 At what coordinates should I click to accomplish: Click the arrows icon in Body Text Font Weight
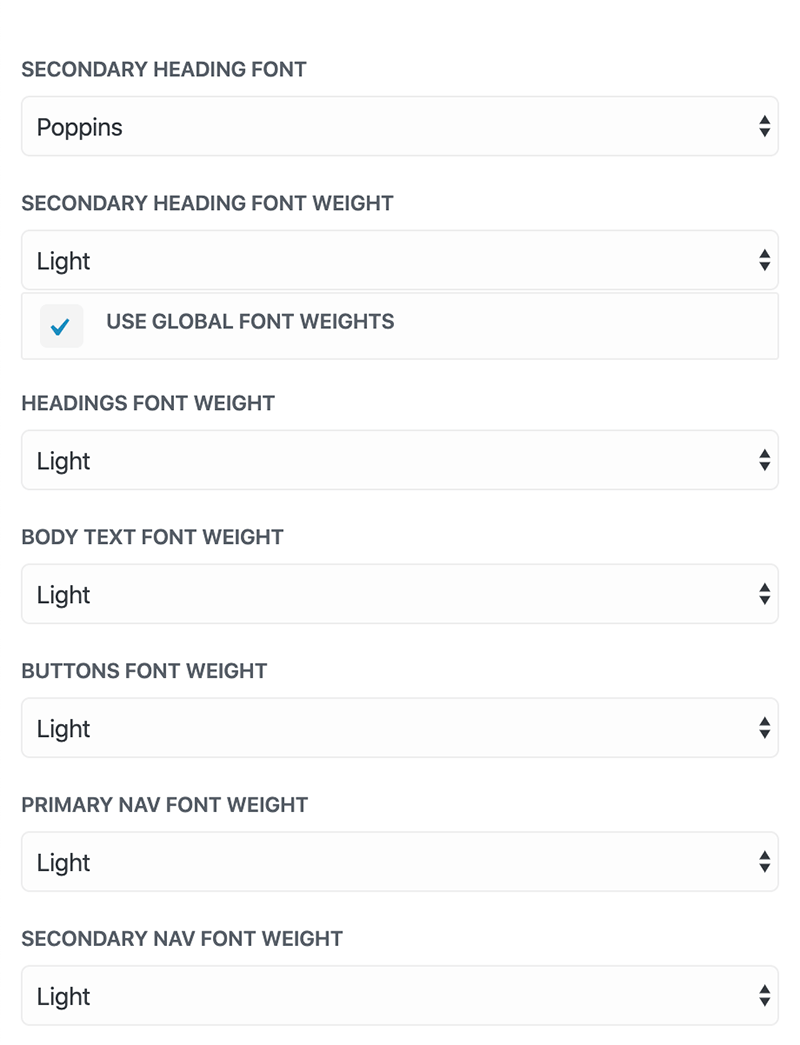765,594
